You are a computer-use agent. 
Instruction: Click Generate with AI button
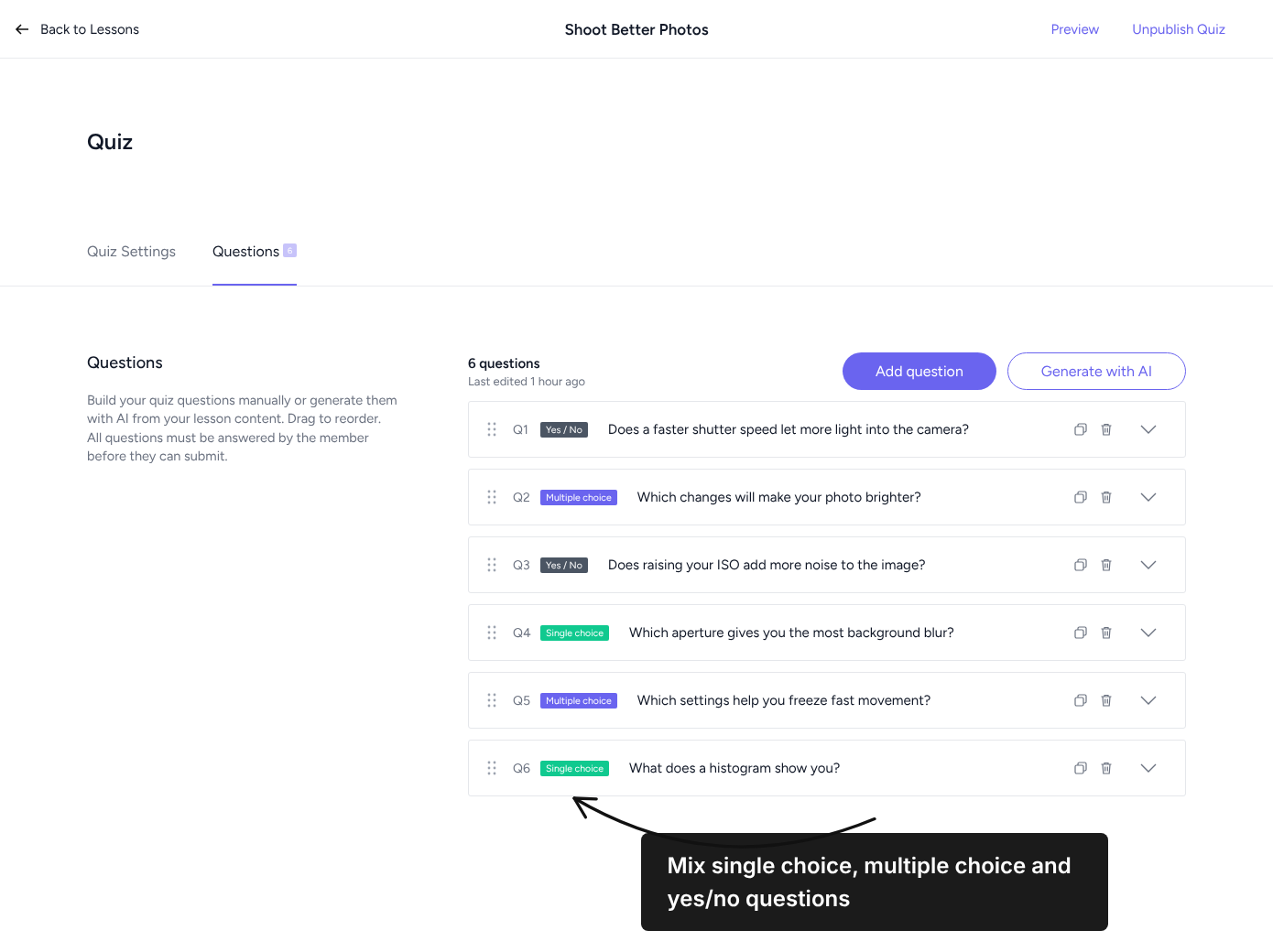point(1096,371)
